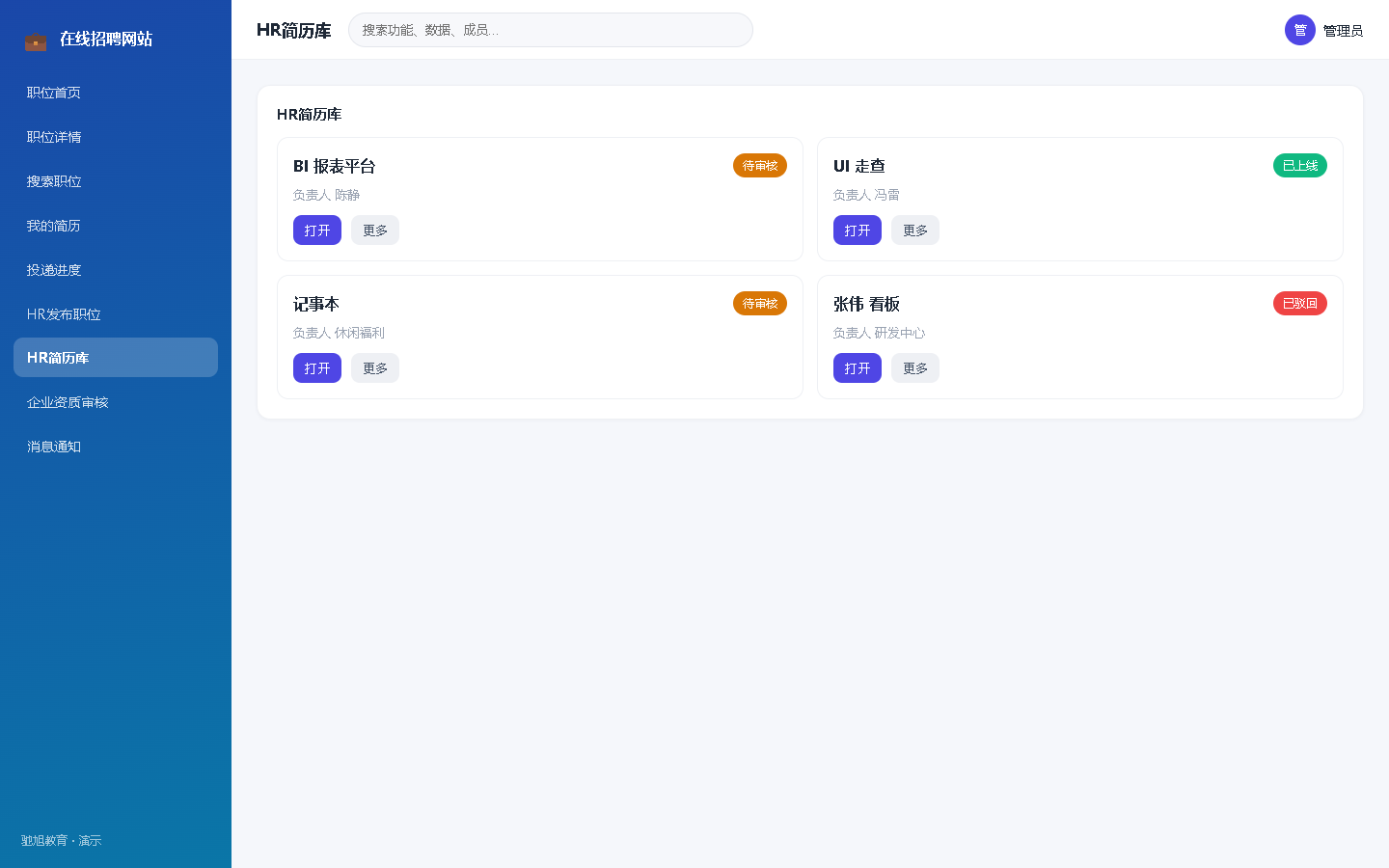Navigate to 投递进度
The image size is (1389, 868).
[116, 270]
